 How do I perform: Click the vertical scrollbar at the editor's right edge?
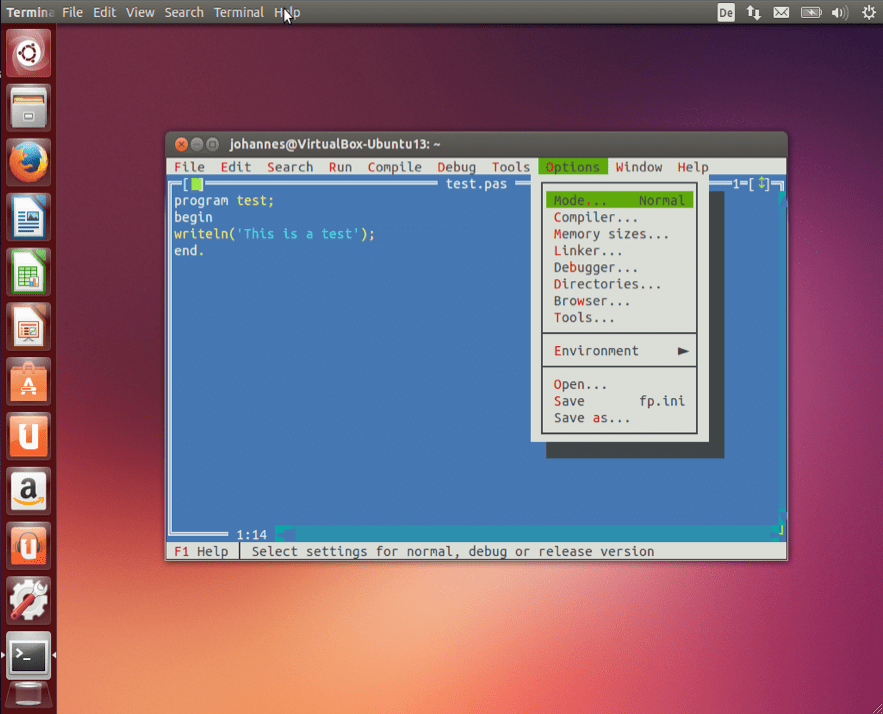point(782,360)
